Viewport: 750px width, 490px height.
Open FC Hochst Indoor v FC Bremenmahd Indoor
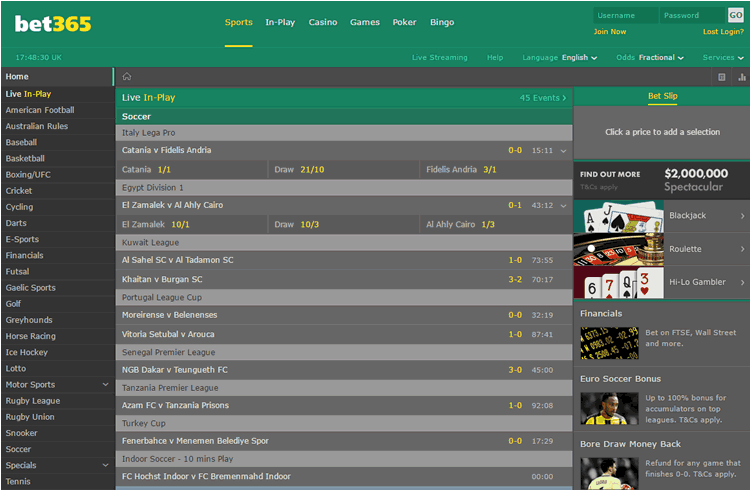coord(344,477)
